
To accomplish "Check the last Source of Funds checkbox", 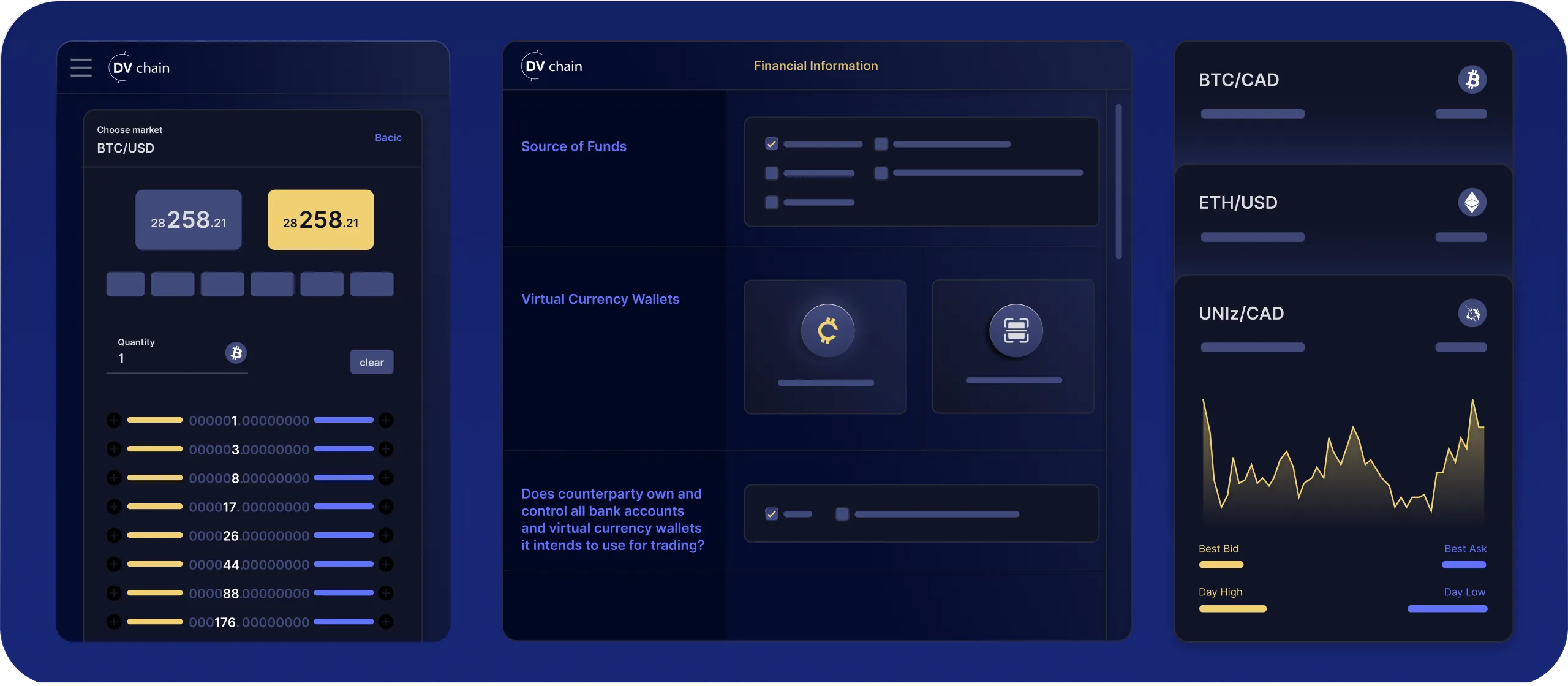I will [x=772, y=202].
